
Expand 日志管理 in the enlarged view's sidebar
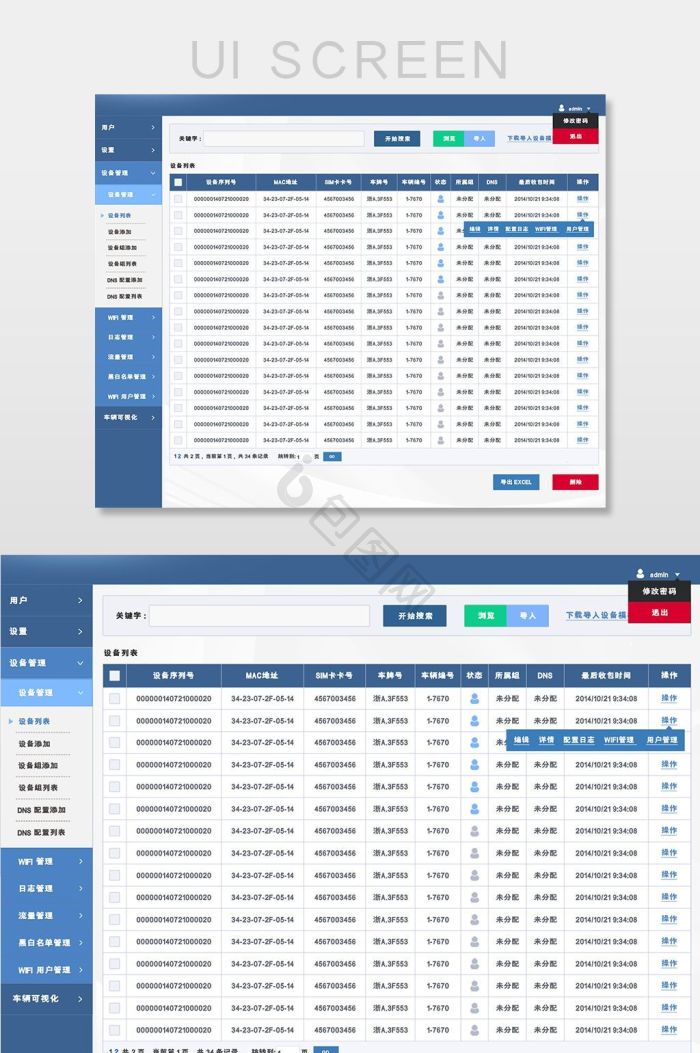point(46,888)
